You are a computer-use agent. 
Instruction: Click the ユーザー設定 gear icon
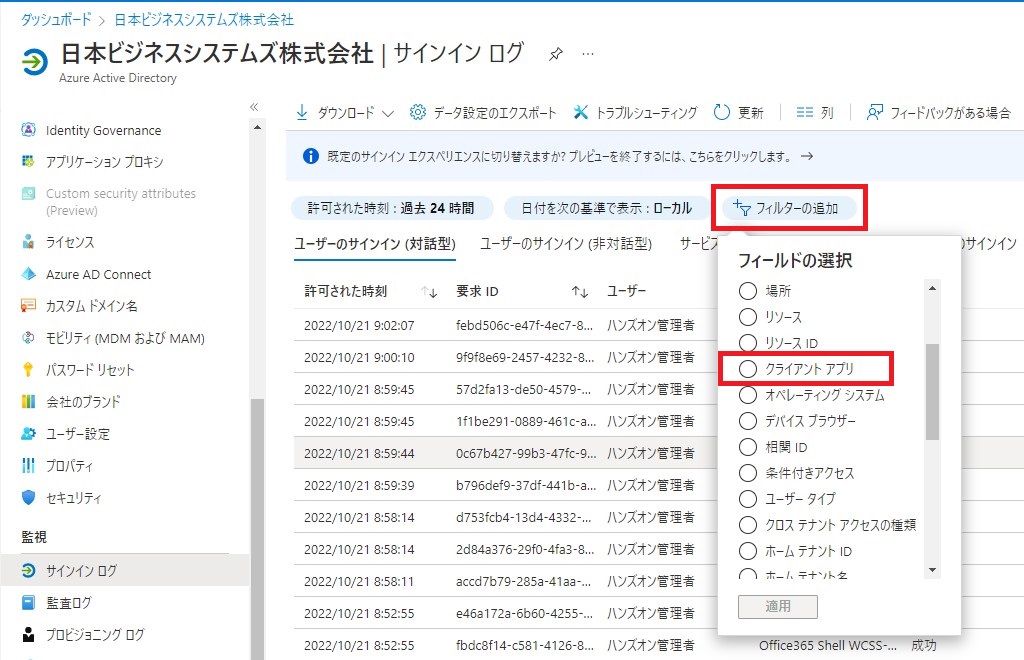tap(28, 433)
